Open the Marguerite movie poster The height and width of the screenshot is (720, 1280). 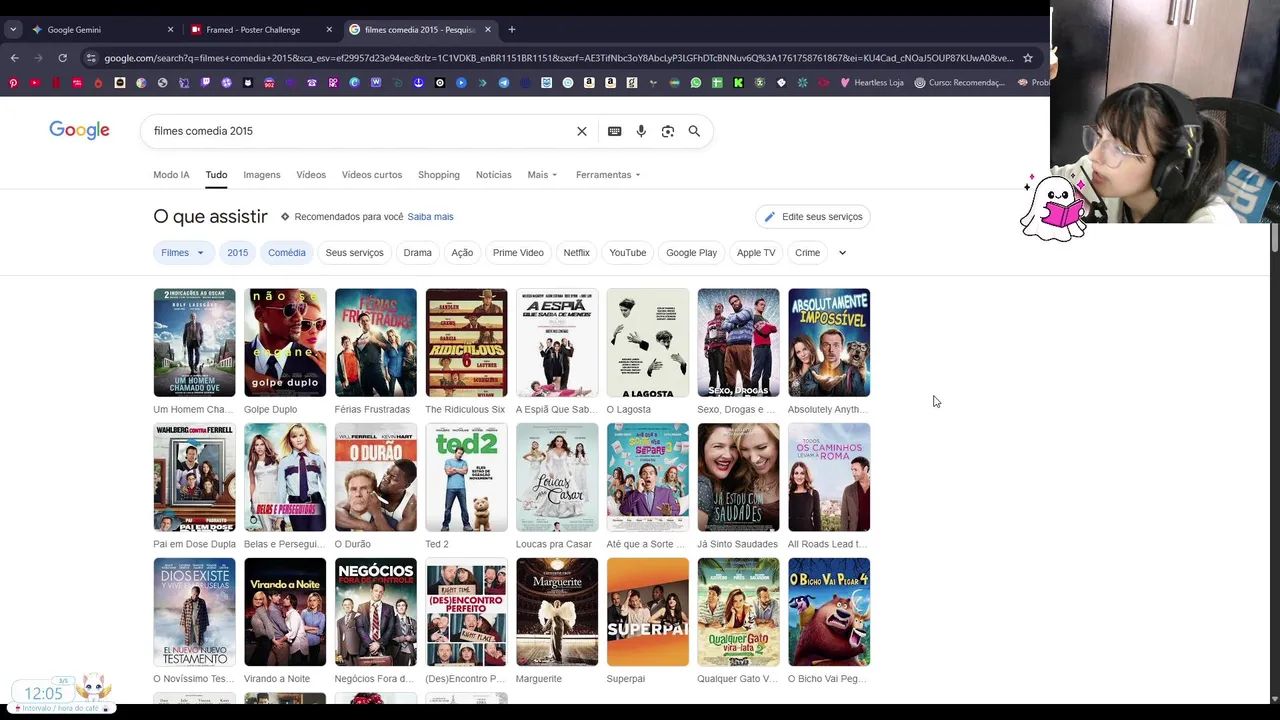[x=557, y=612]
